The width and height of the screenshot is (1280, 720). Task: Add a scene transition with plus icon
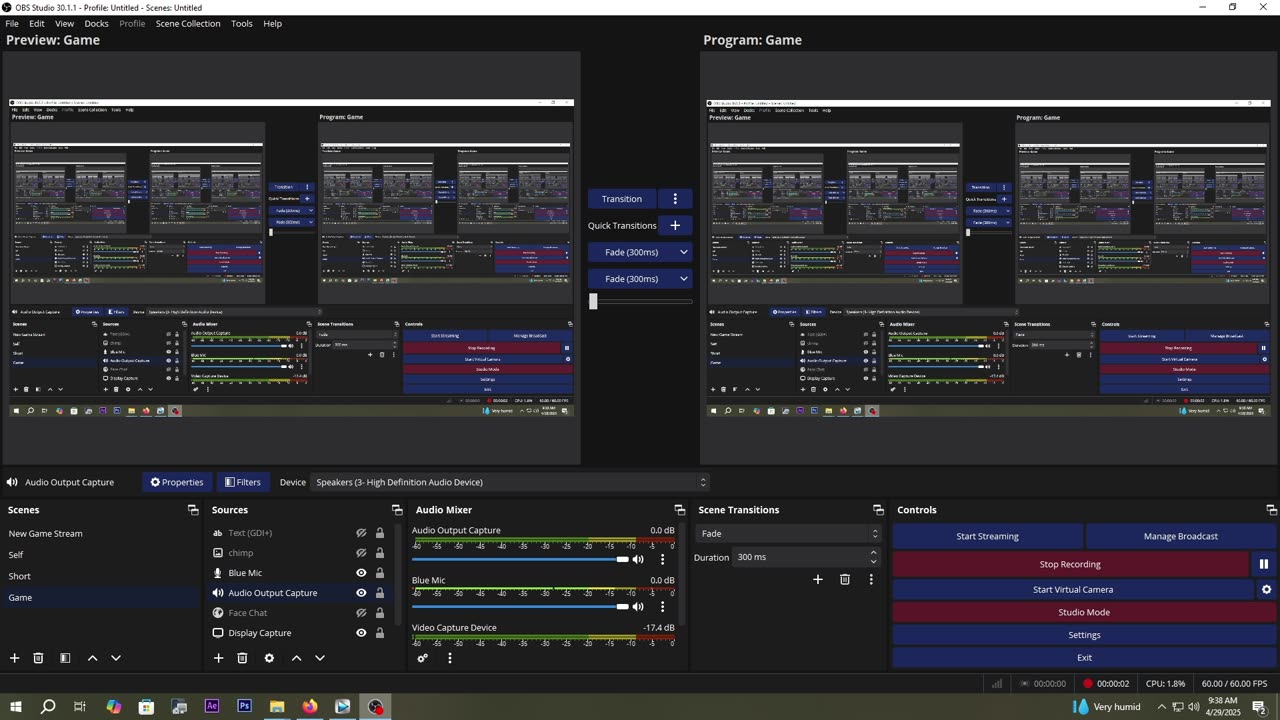(x=817, y=579)
